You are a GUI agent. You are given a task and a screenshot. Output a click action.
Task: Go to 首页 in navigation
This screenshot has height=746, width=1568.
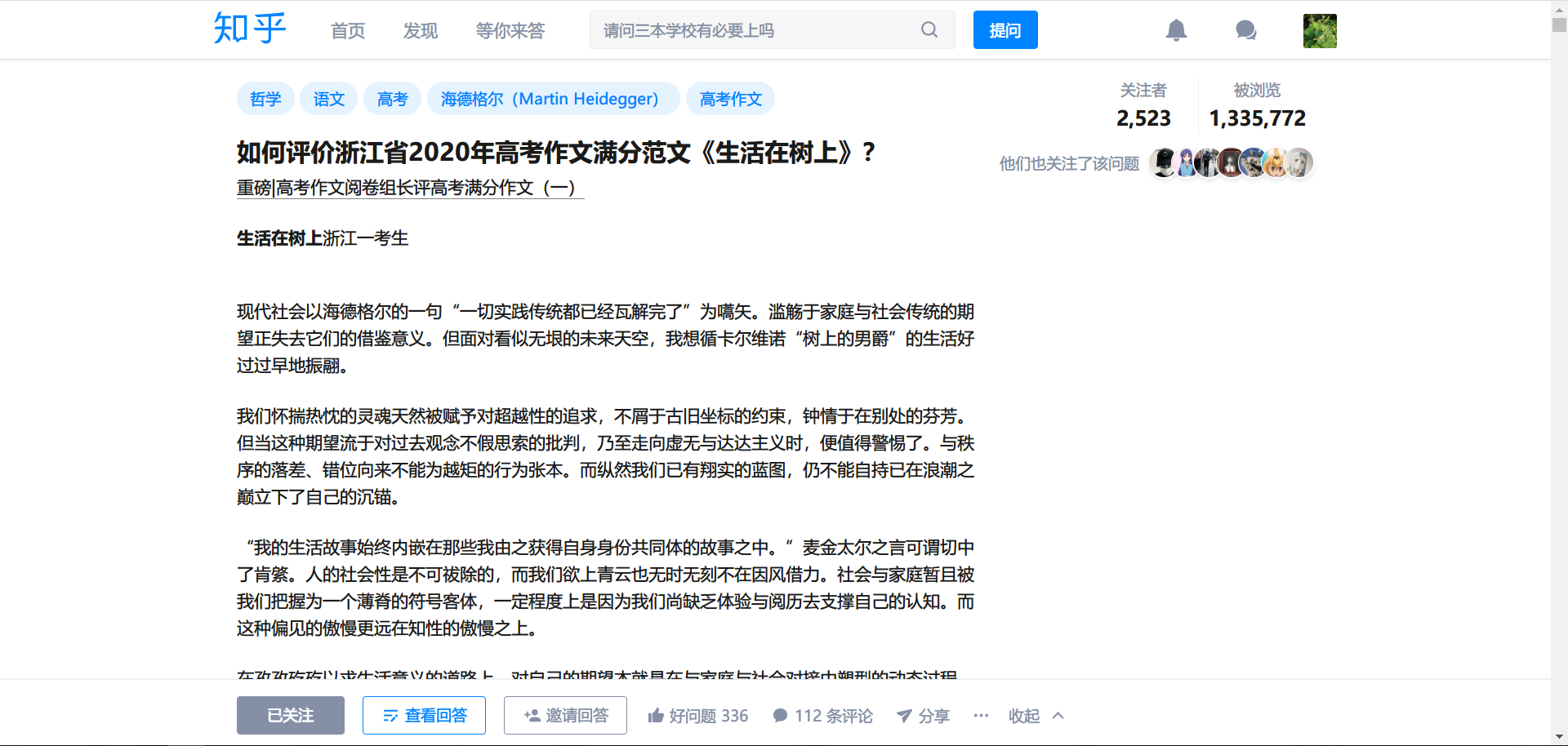coord(348,31)
